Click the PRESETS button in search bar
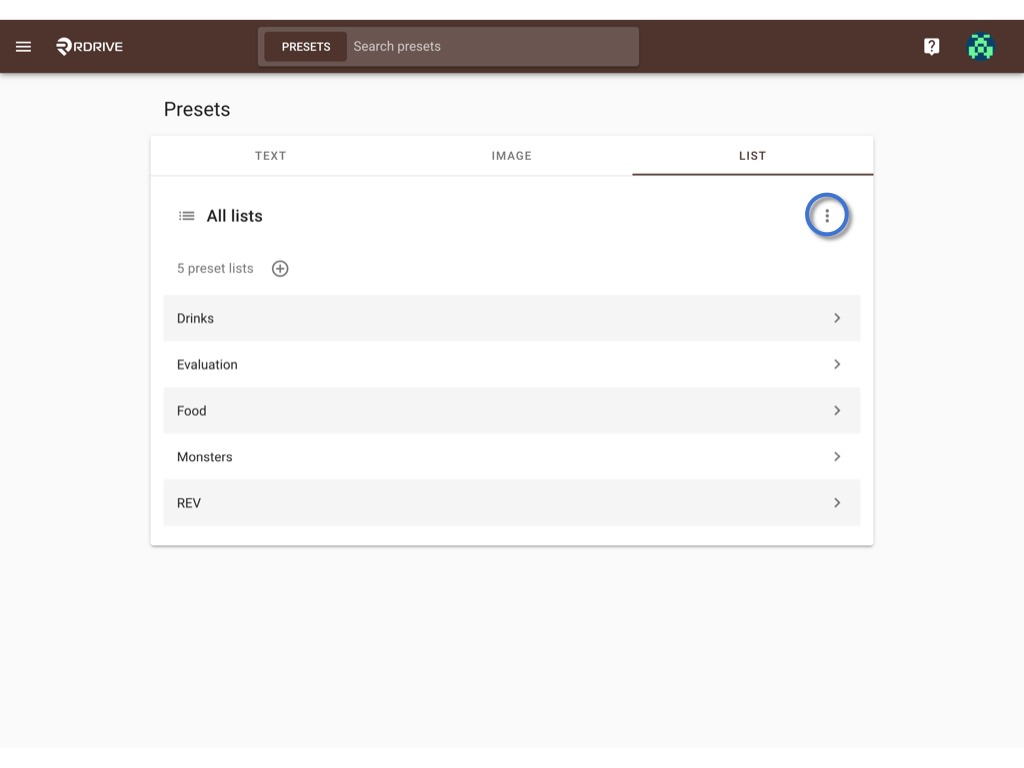 [306, 46]
